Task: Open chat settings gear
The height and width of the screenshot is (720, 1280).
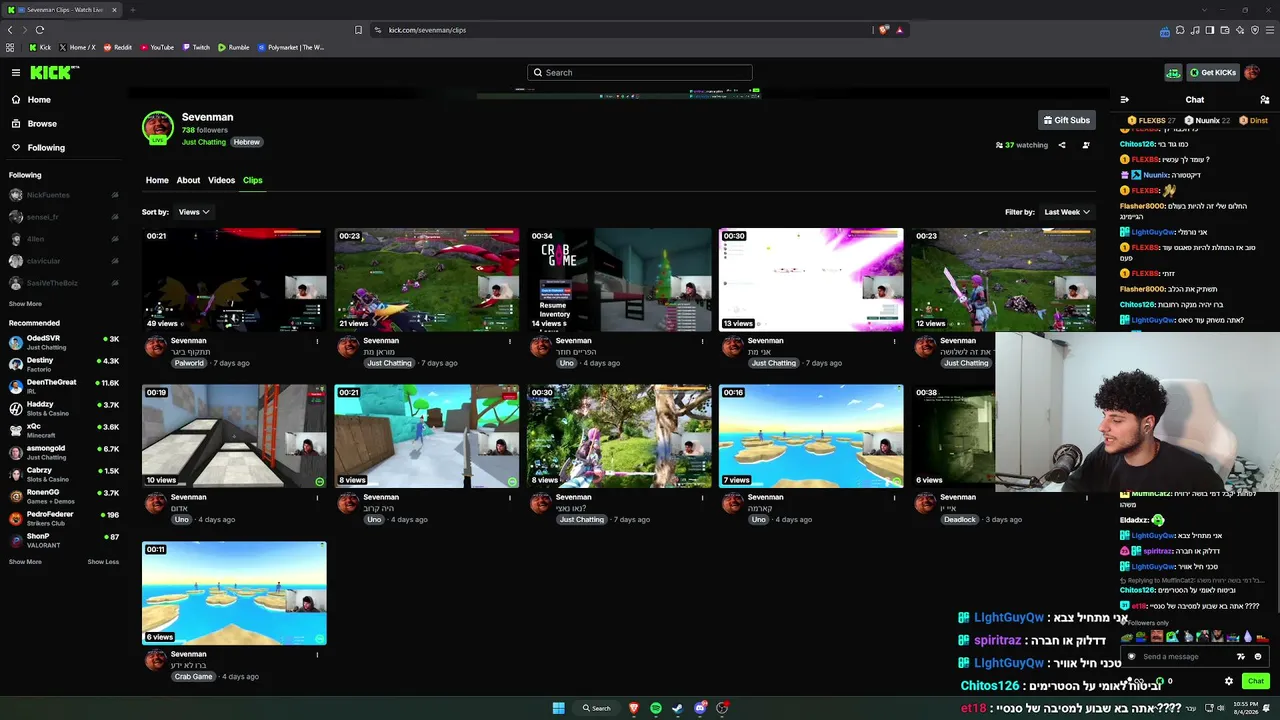Action: [x=1229, y=681]
